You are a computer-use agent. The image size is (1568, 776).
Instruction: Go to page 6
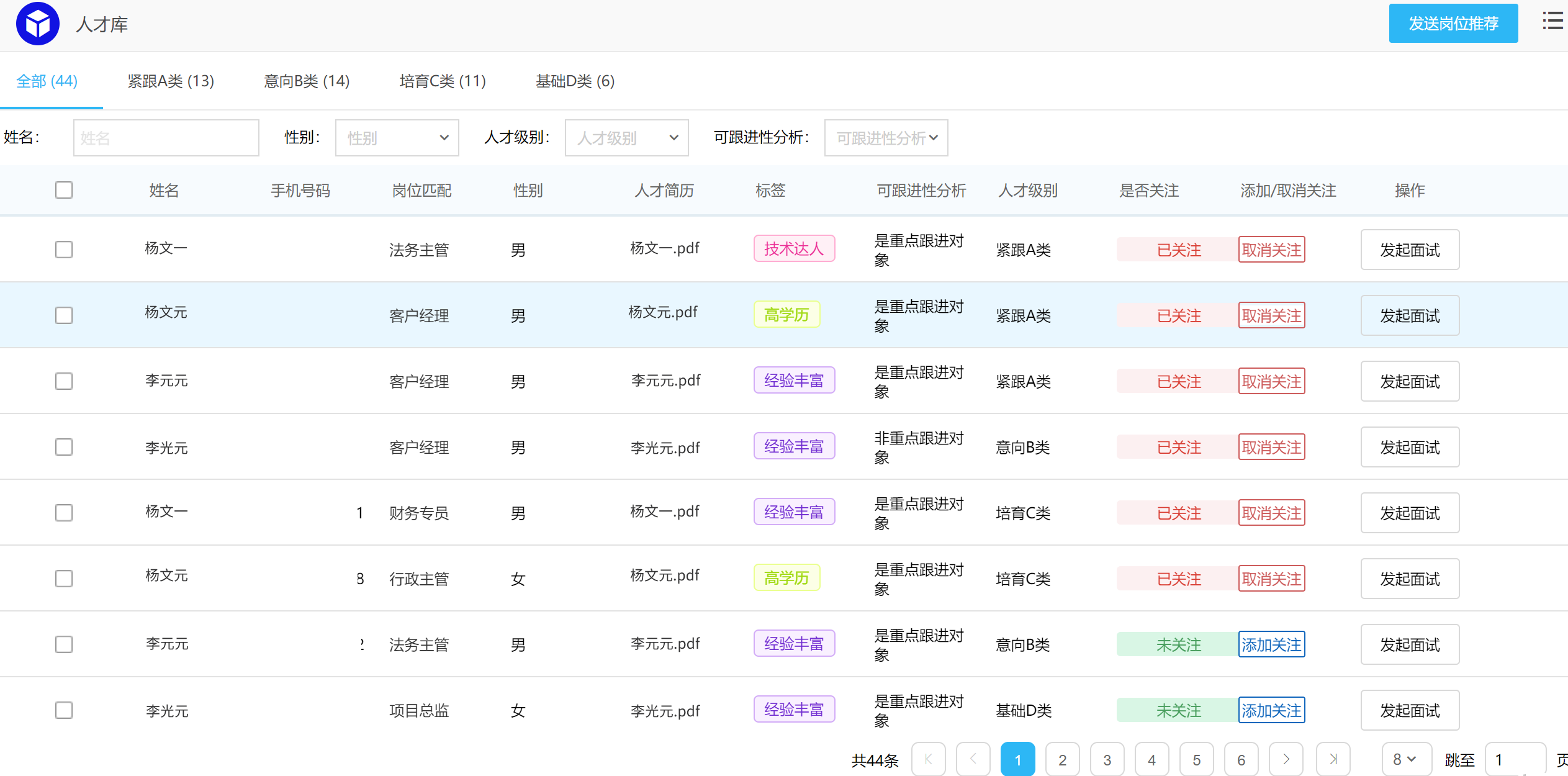(x=1241, y=759)
